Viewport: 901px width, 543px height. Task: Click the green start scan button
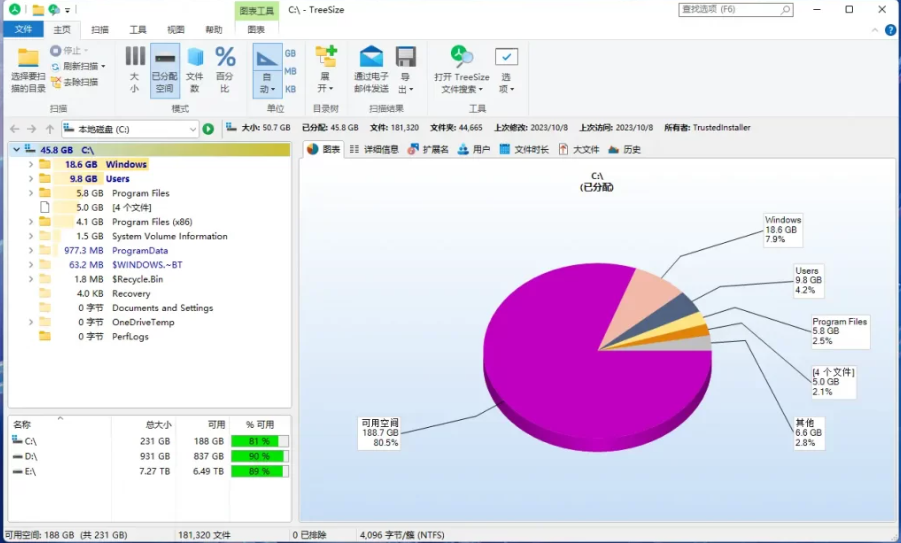[x=209, y=129]
